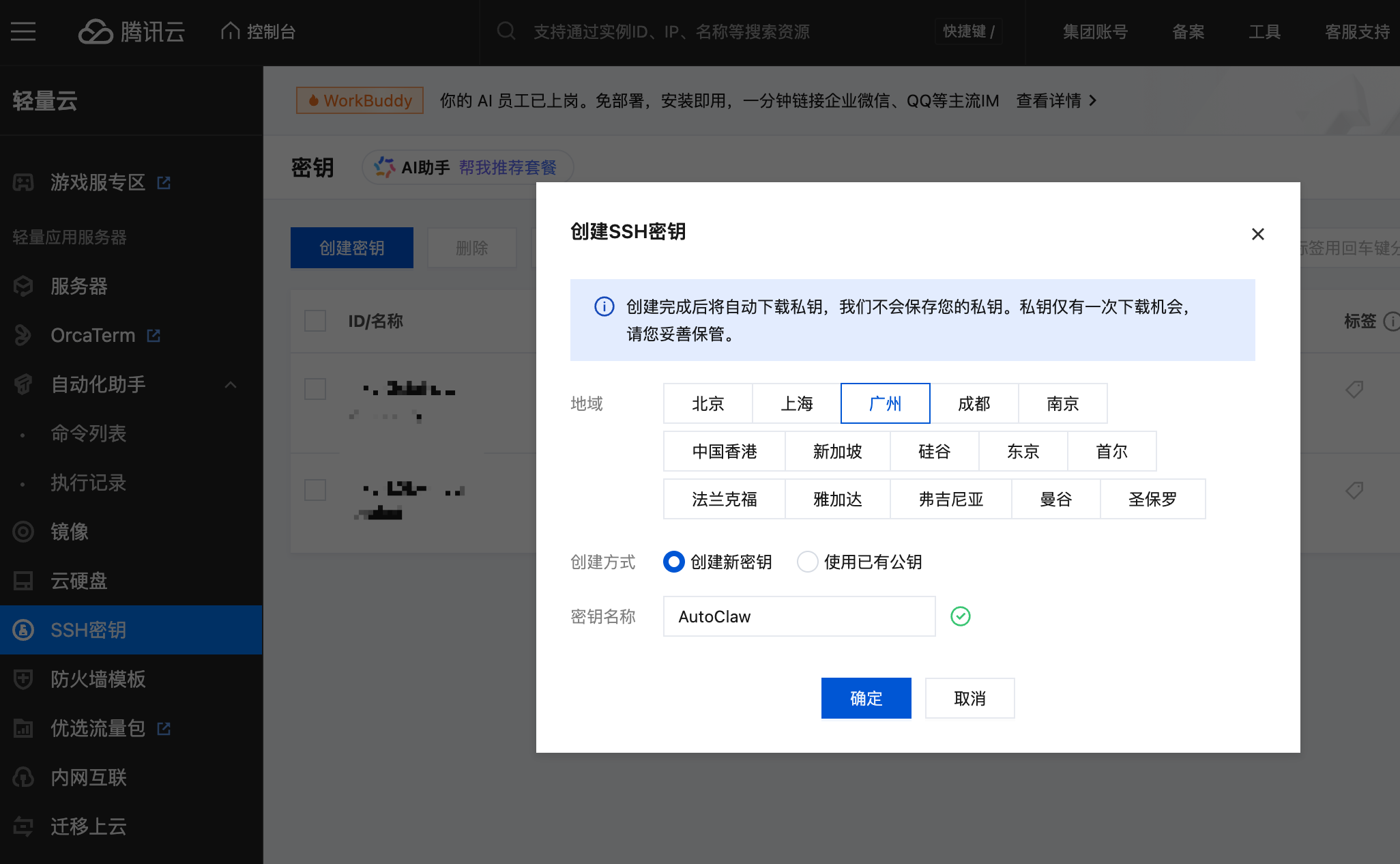Confirm with the 确定 button
Screen dimensions: 1400x864
(866, 698)
